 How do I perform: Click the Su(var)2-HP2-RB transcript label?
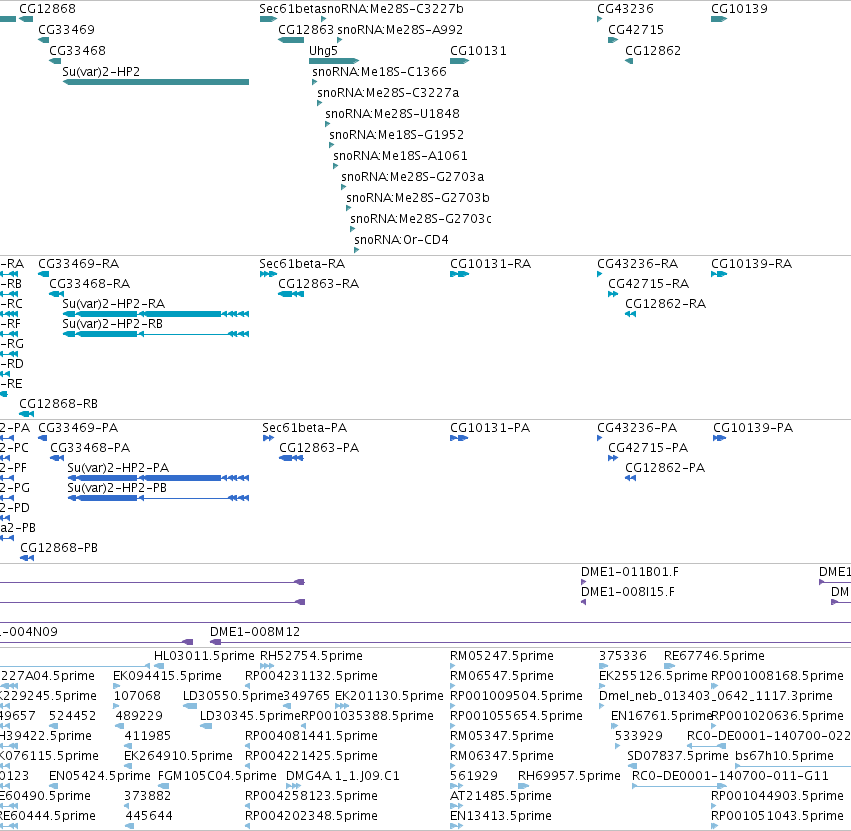click(112, 324)
